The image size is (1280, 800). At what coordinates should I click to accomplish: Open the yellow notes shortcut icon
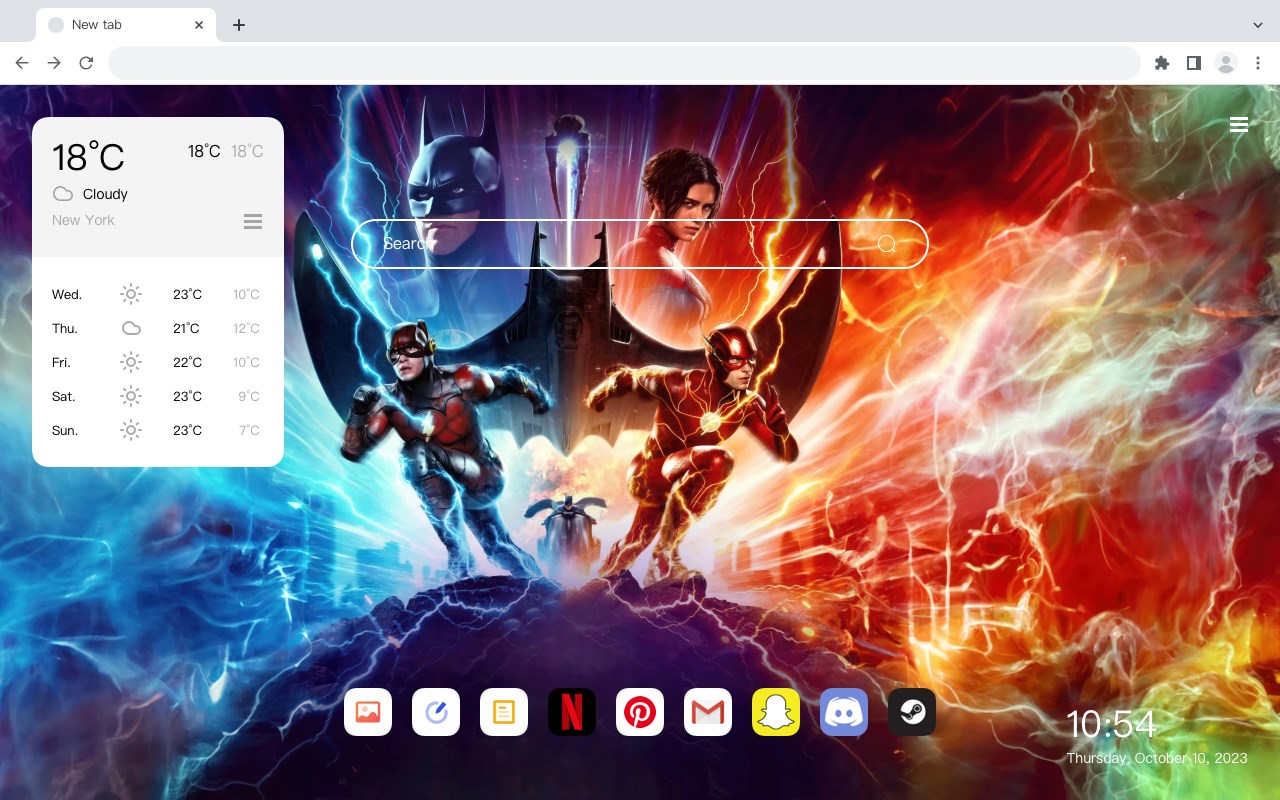(x=504, y=712)
